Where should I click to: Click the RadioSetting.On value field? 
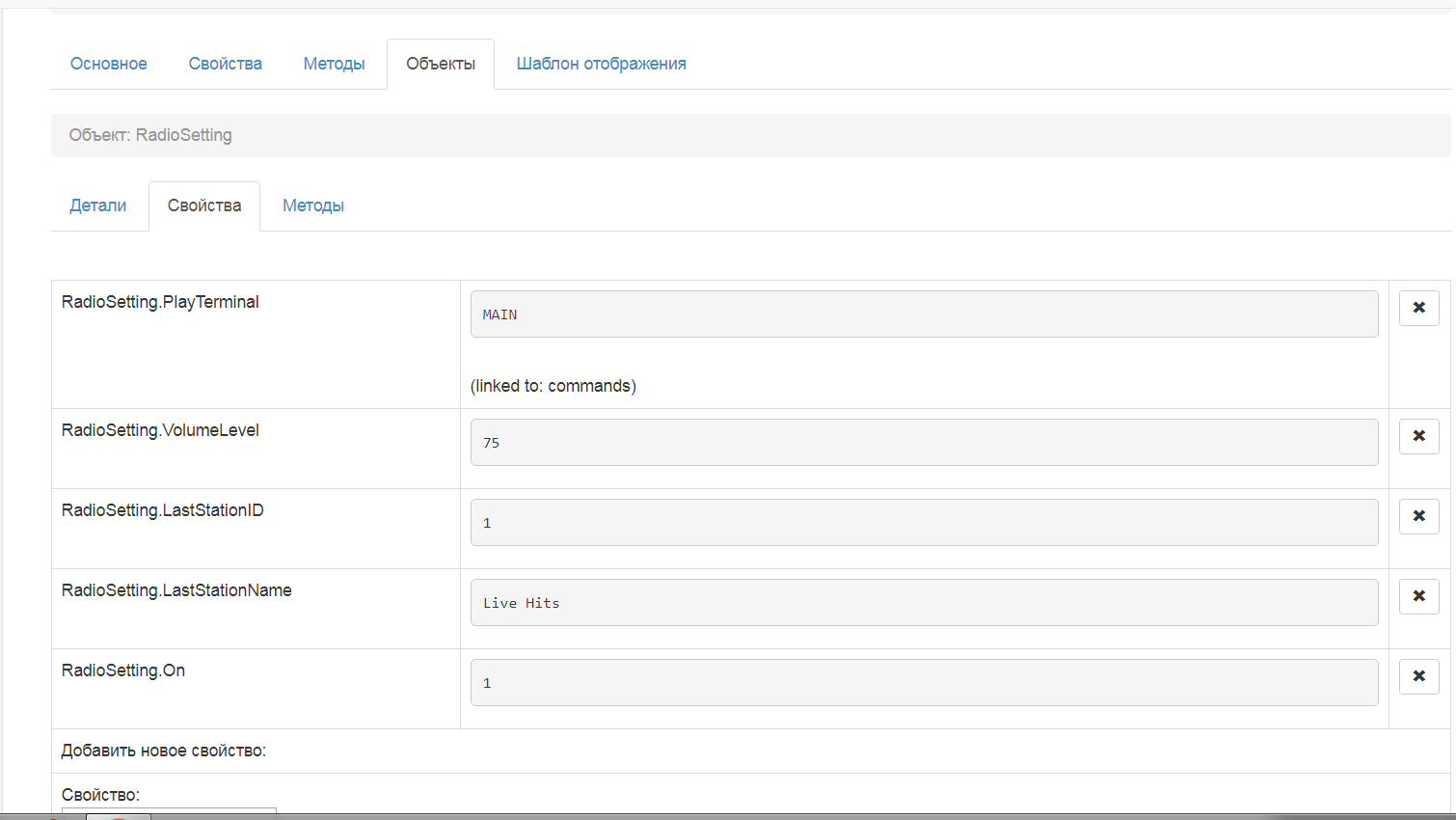point(924,683)
